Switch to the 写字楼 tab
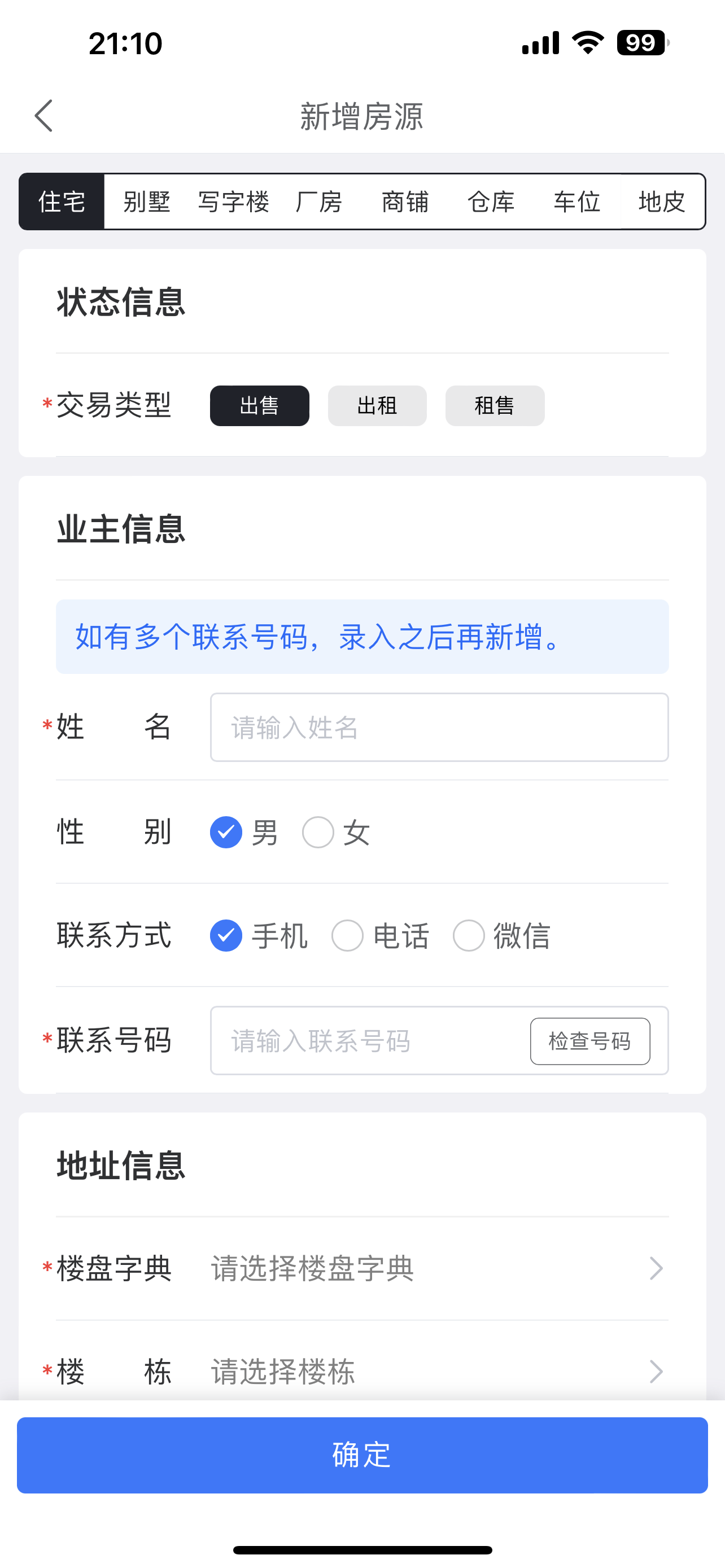 [x=233, y=202]
